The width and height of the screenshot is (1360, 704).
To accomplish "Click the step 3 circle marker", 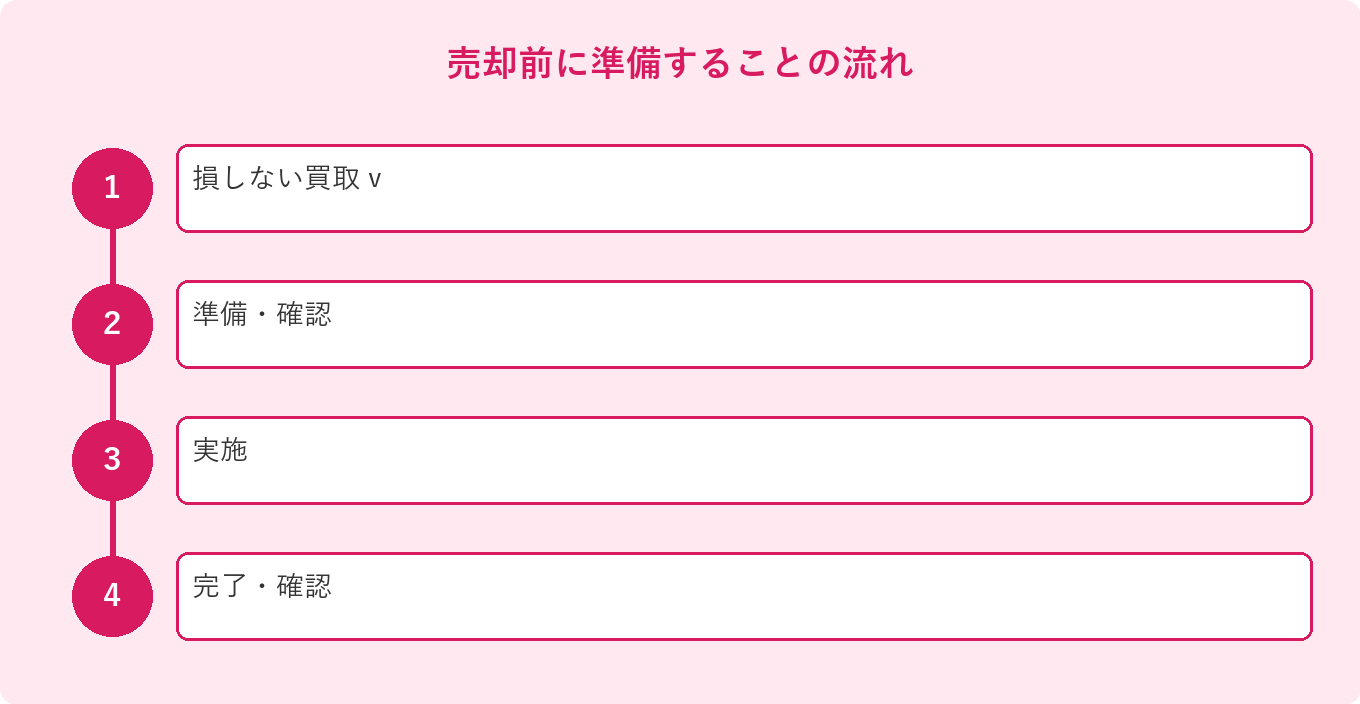I will coord(112,460).
